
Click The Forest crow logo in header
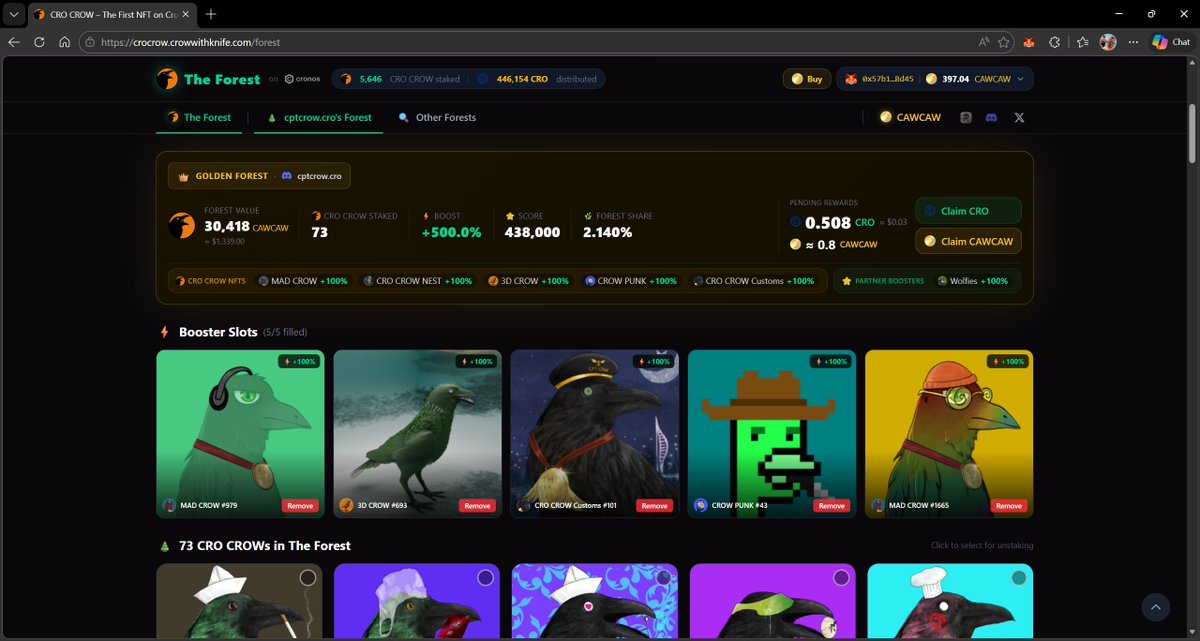(x=167, y=79)
